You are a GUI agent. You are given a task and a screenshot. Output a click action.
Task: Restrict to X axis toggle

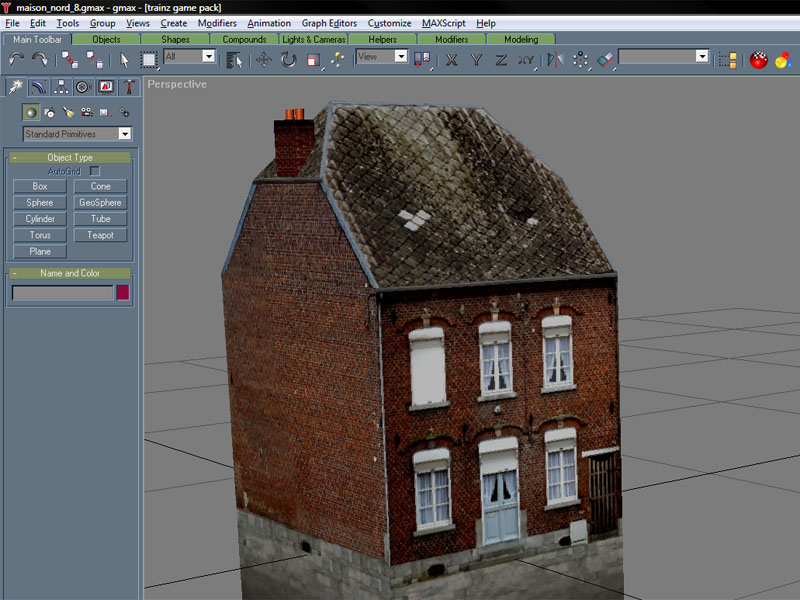[x=452, y=60]
